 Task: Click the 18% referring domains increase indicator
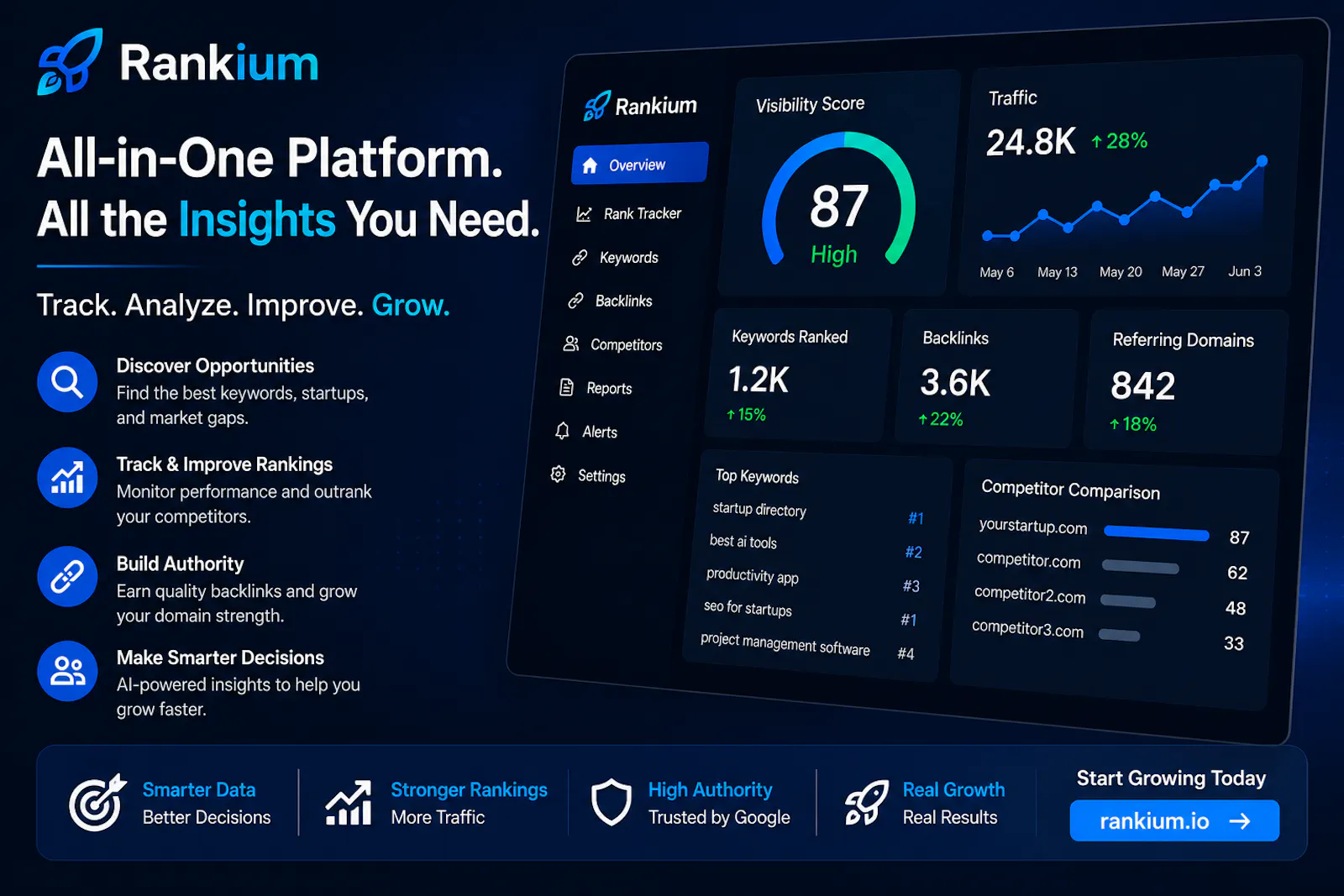click(x=1133, y=425)
